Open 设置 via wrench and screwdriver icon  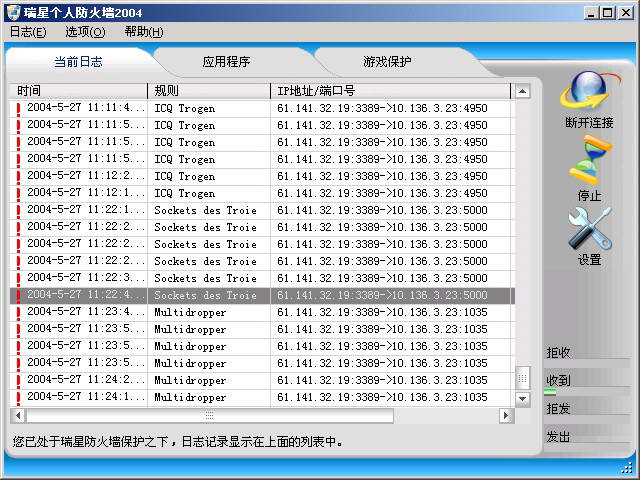(x=589, y=228)
